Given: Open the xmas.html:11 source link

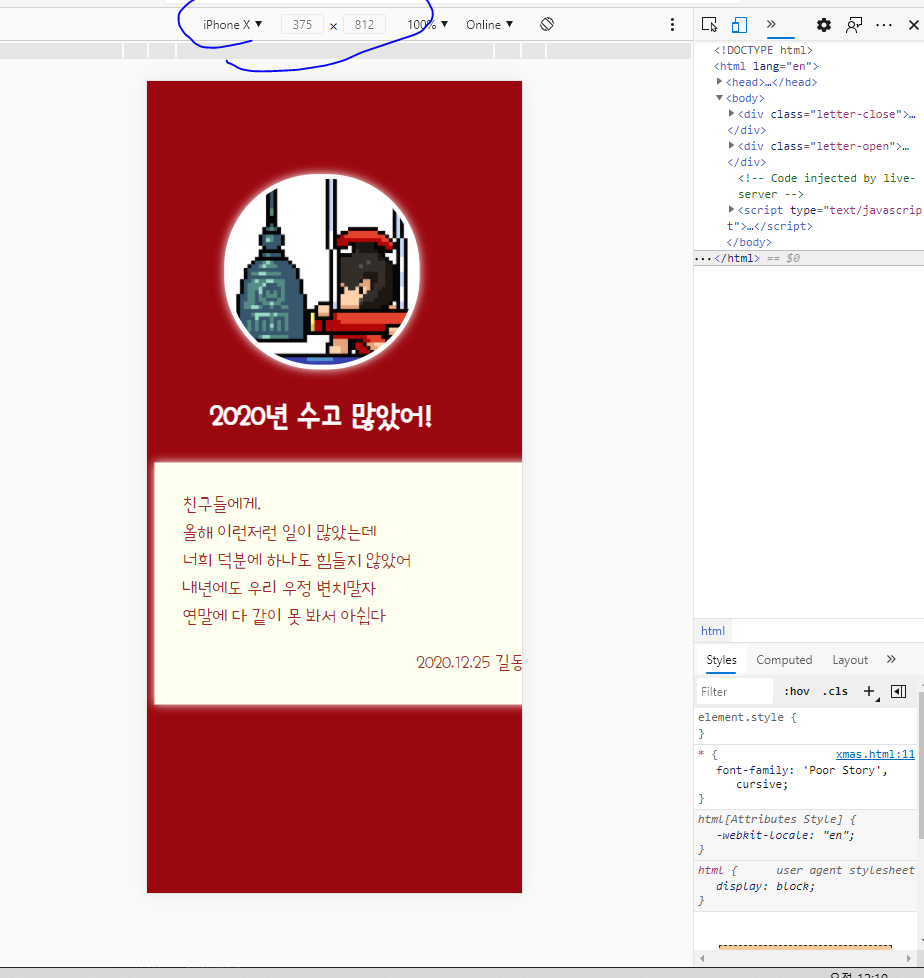Looking at the screenshot, I should tap(875, 754).
